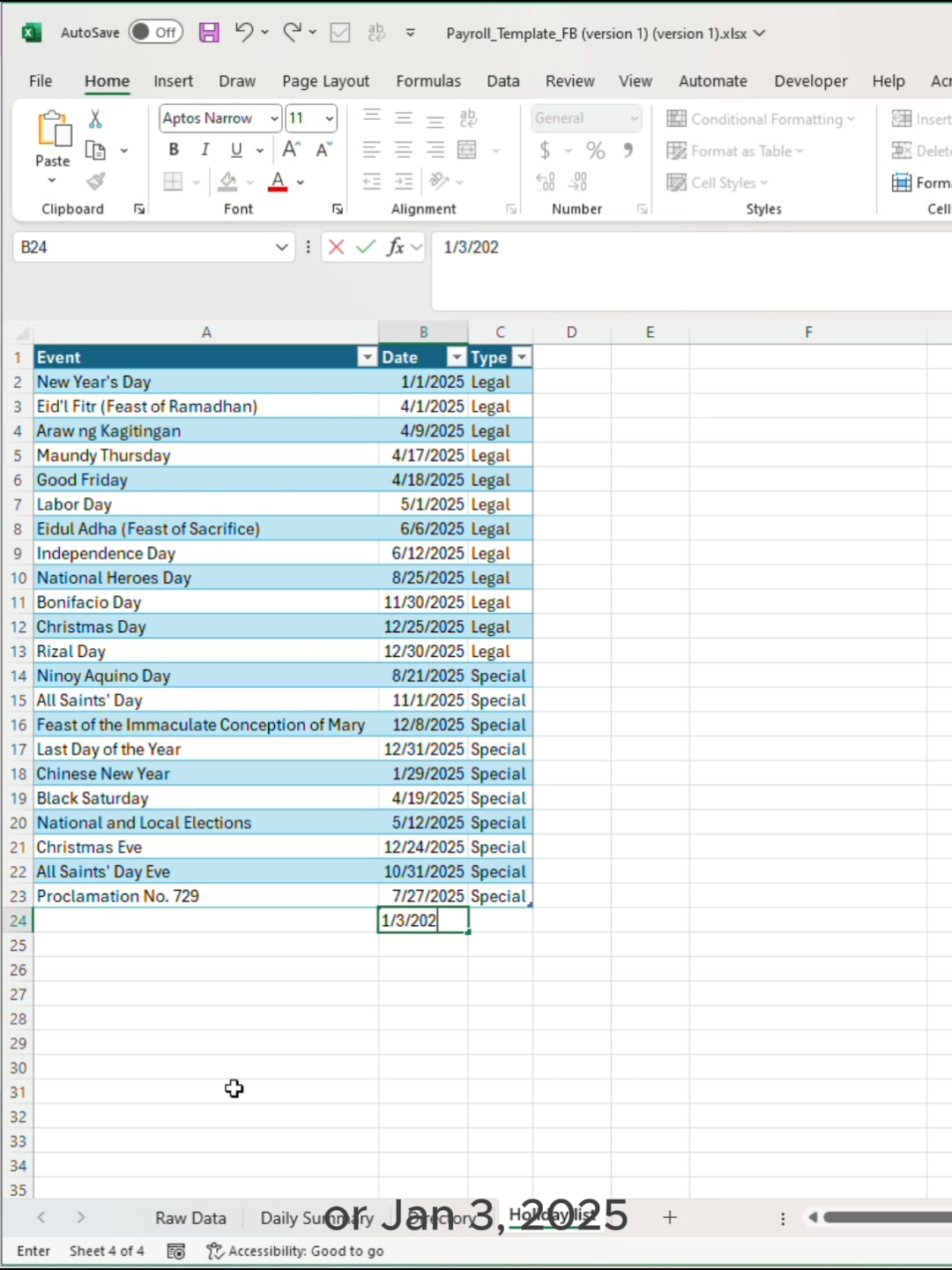
Task: Open Customize Quick Access Toolbar menu
Action: [411, 33]
